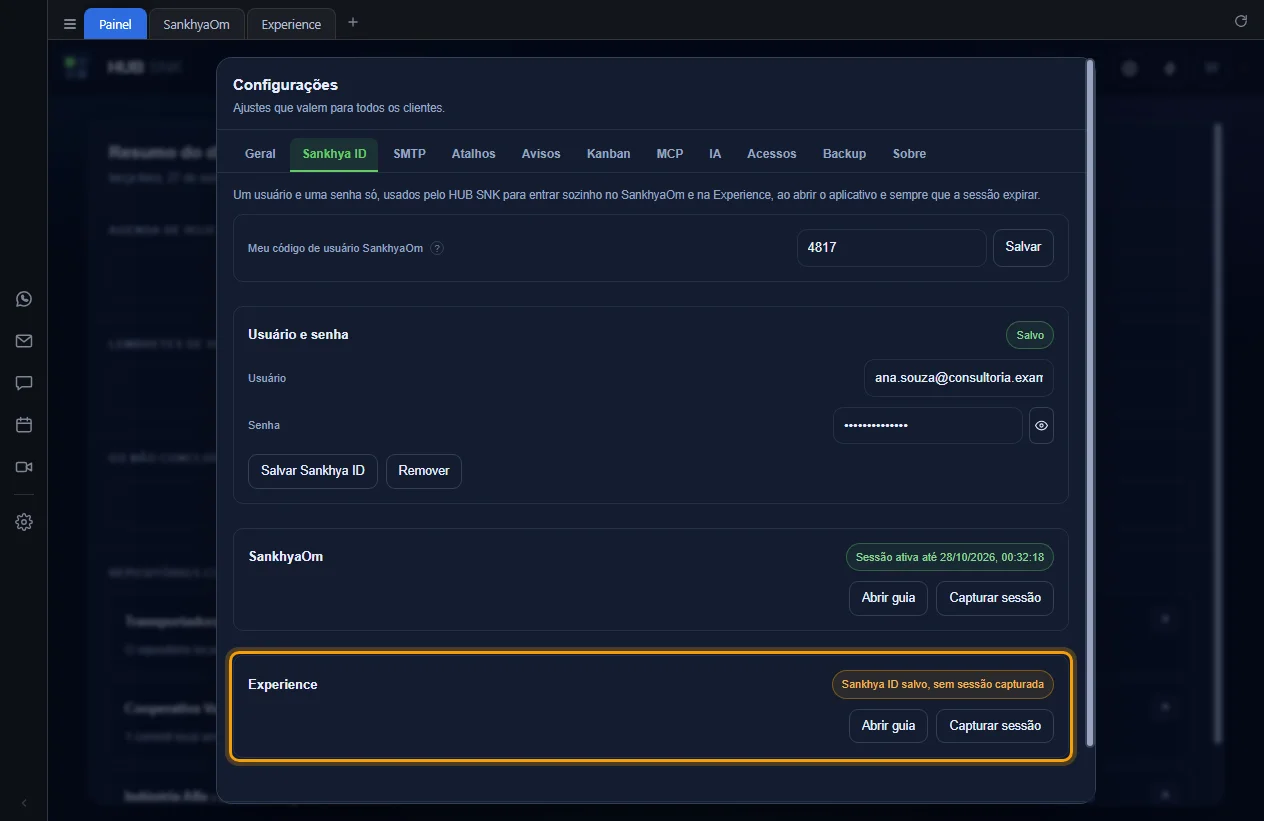Select the Sankhya ID settings tab
Viewport: 1264px width, 821px height.
(334, 154)
